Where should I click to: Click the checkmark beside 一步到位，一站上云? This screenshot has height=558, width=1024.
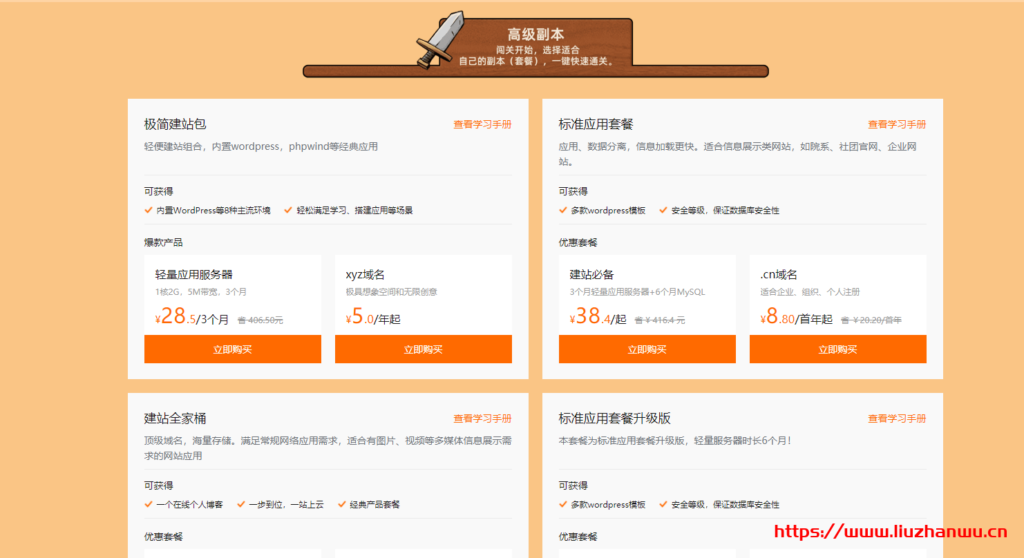point(241,505)
